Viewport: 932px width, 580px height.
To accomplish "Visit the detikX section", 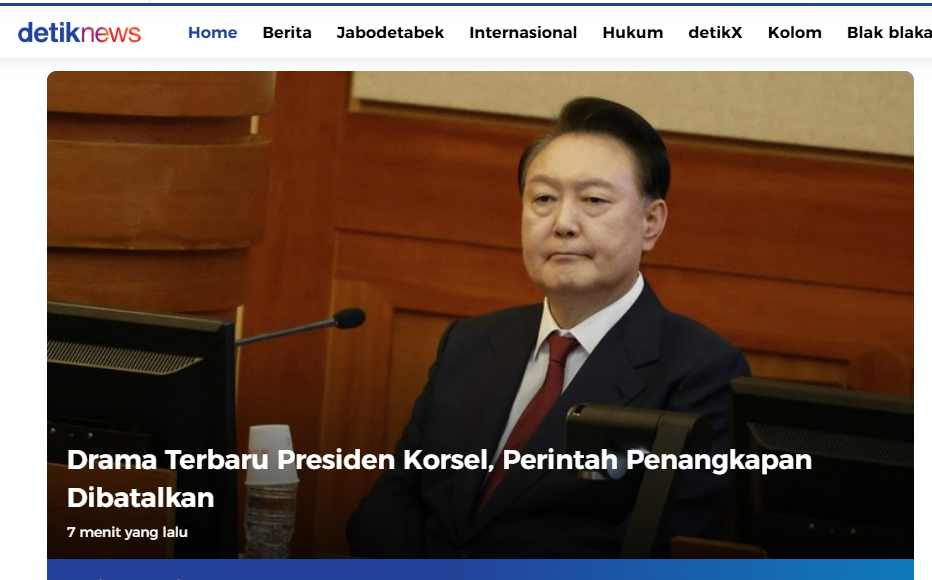I will pos(715,33).
